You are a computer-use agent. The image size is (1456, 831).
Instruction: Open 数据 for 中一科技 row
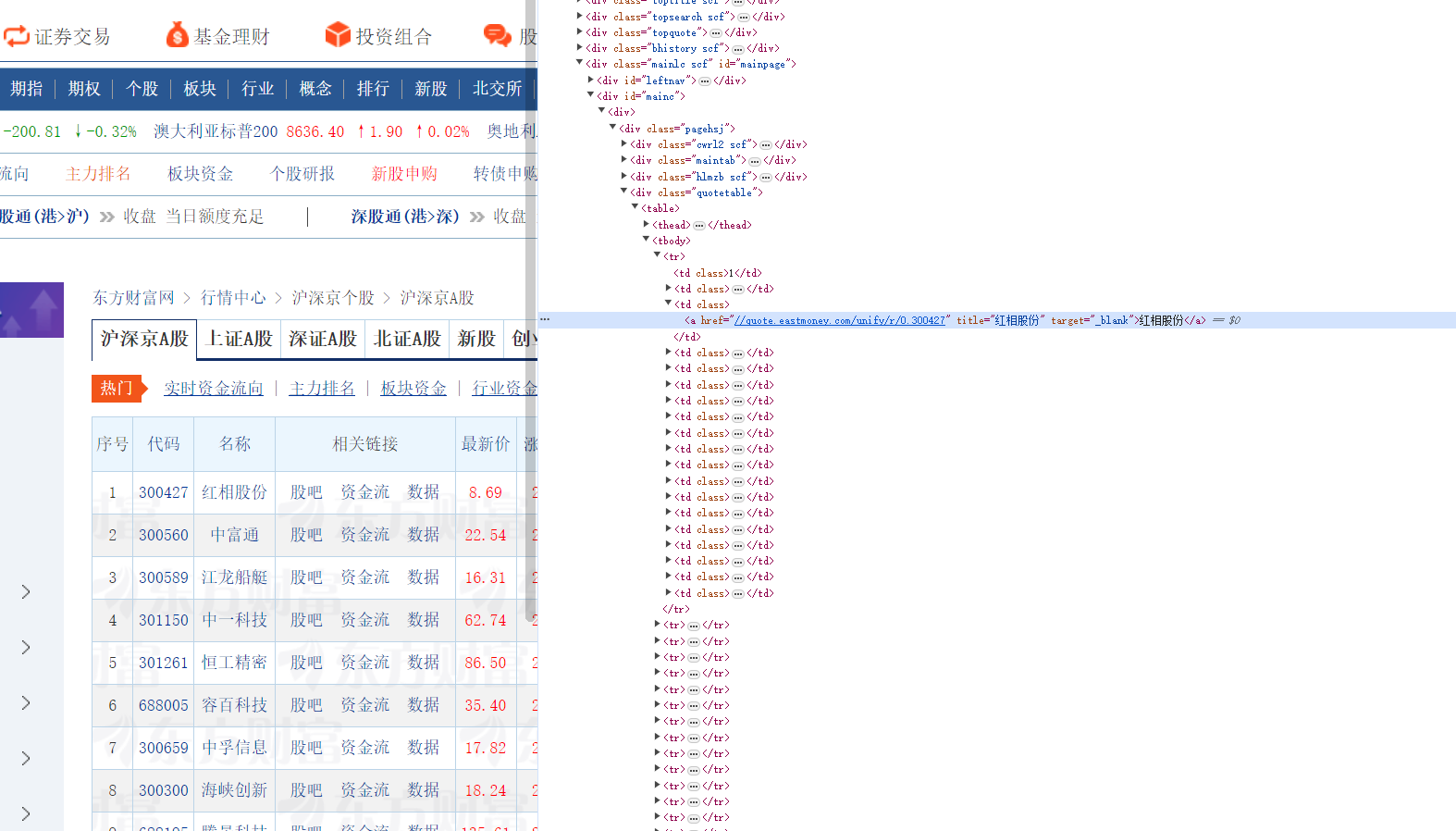click(x=424, y=620)
